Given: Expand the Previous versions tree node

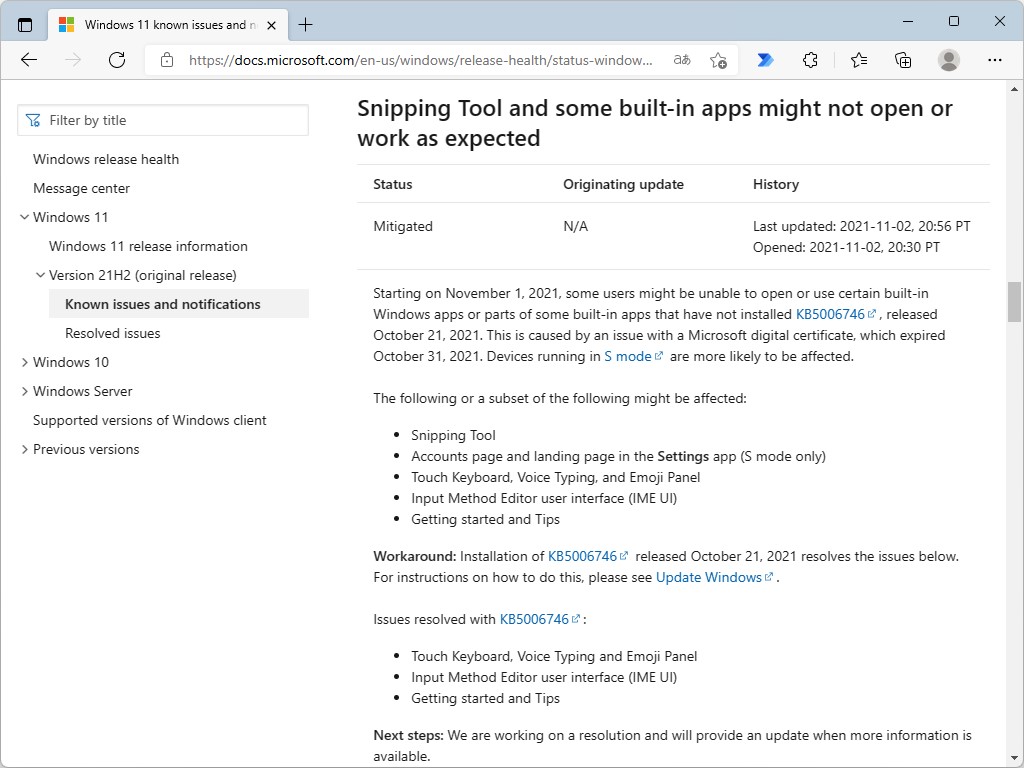Looking at the screenshot, I should [x=25, y=449].
